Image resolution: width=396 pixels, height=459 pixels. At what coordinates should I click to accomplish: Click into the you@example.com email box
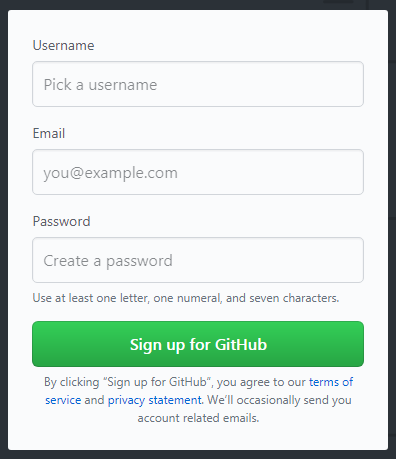(x=198, y=172)
